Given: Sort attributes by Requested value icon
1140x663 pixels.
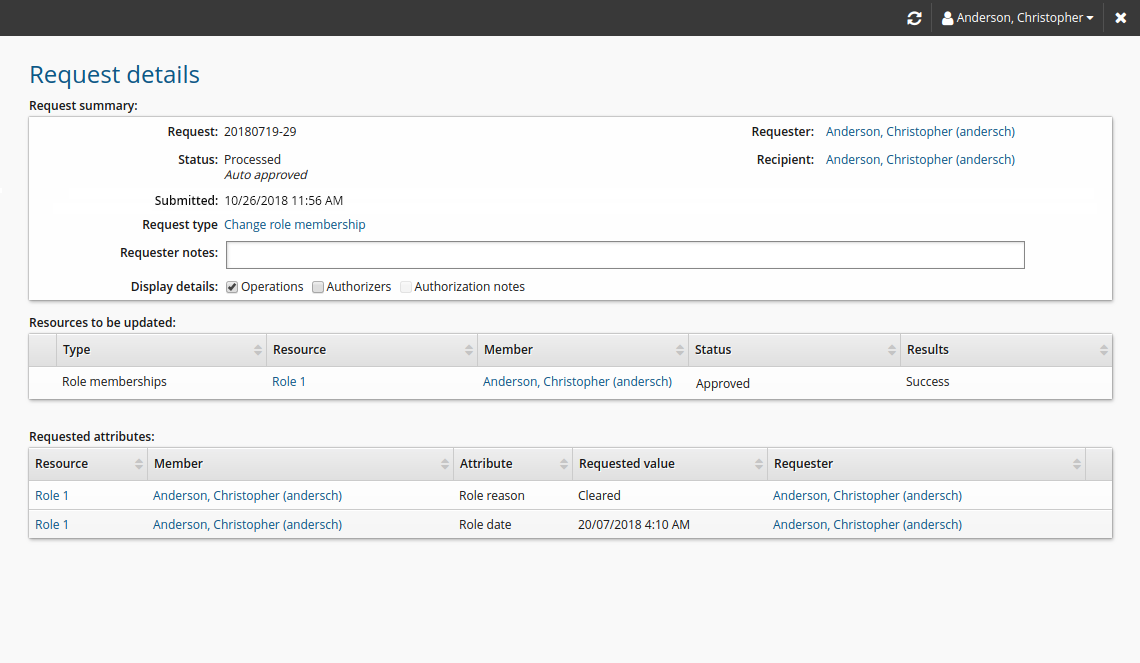Looking at the screenshot, I should pyautogui.click(x=759, y=464).
